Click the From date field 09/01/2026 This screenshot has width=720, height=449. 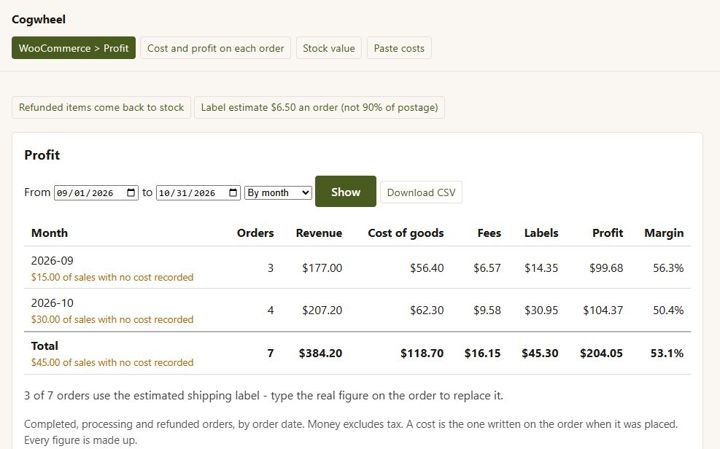[x=96, y=192]
